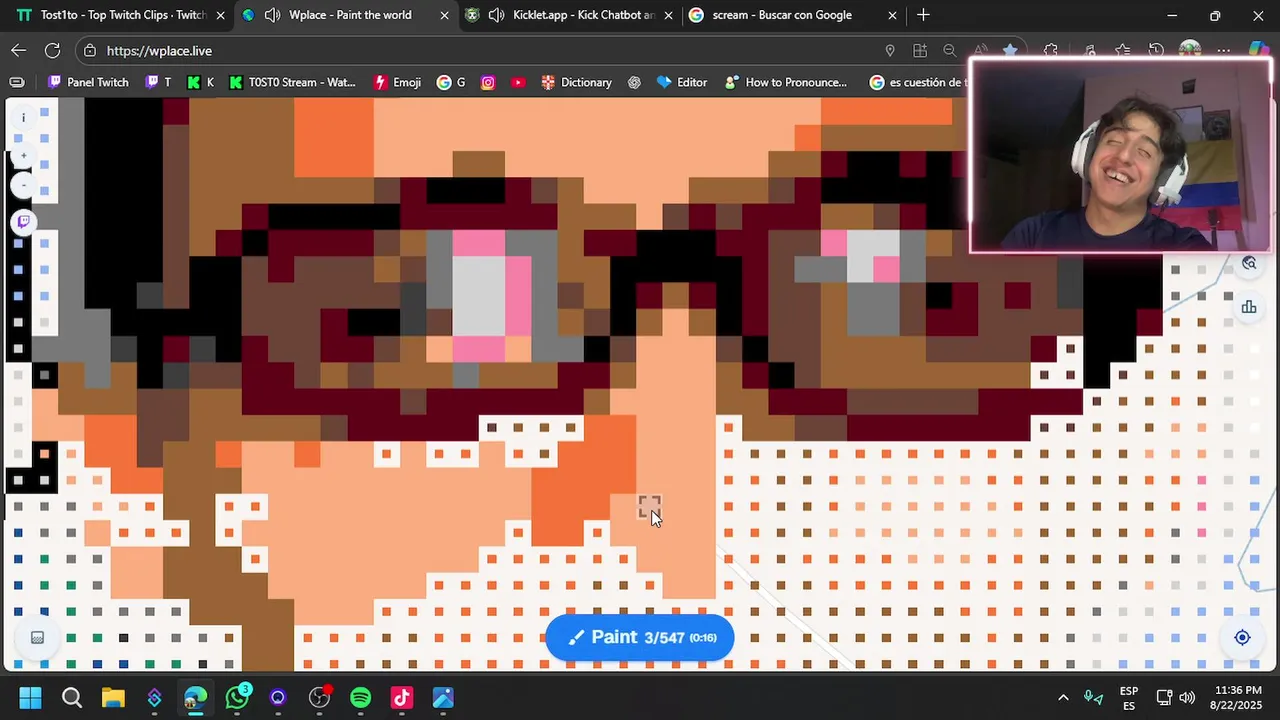Click the map search magnifier icon
The height and width of the screenshot is (720, 1280).
pyautogui.click(x=1249, y=263)
